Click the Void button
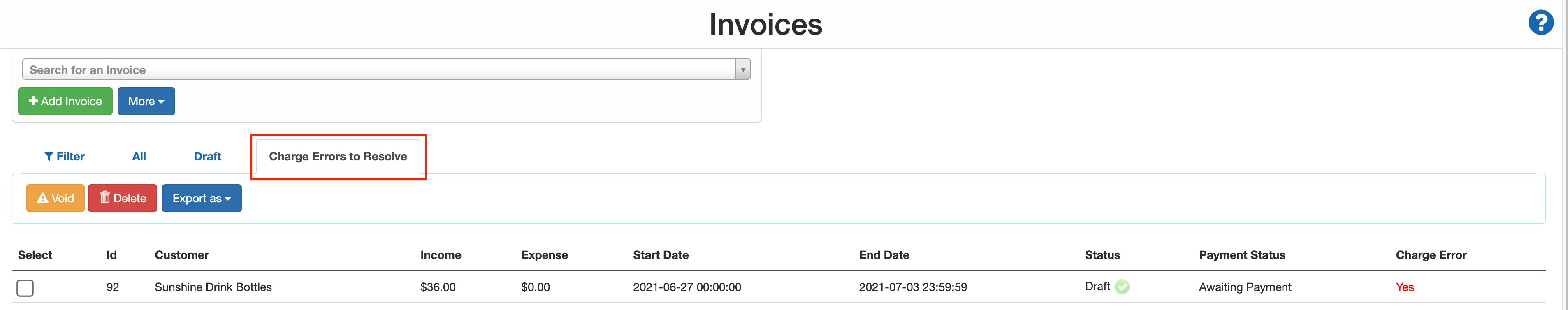This screenshot has height=310, width=1568. tap(55, 197)
